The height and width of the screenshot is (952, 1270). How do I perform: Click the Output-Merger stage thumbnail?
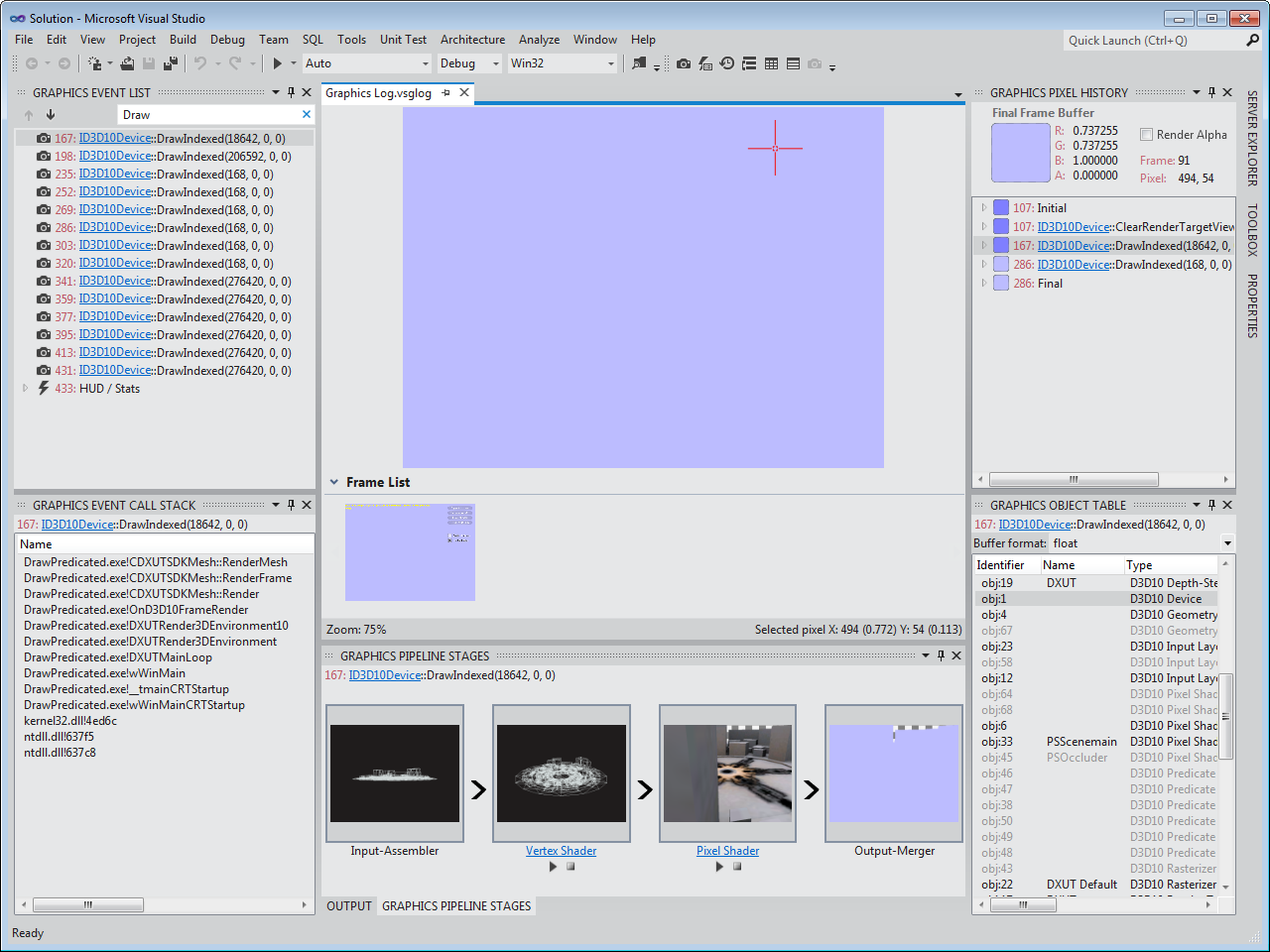click(894, 773)
